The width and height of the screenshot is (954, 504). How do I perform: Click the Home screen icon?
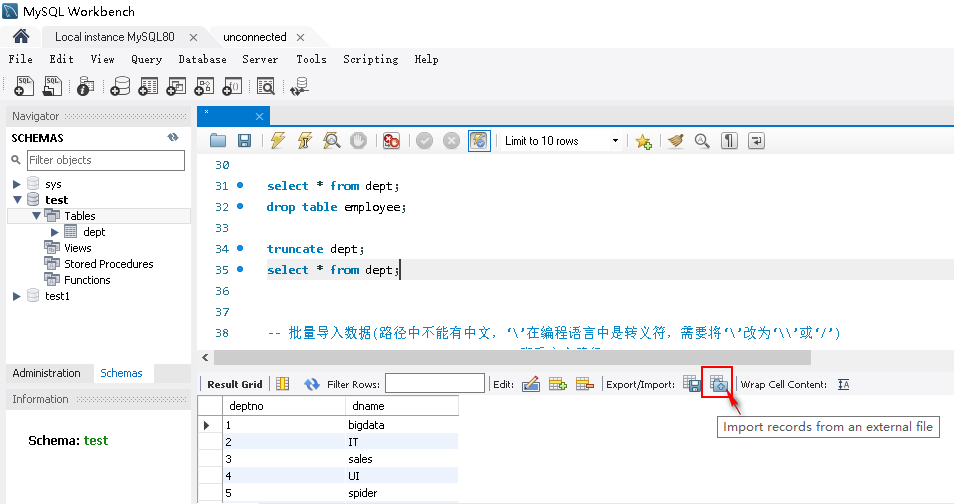tap(21, 37)
